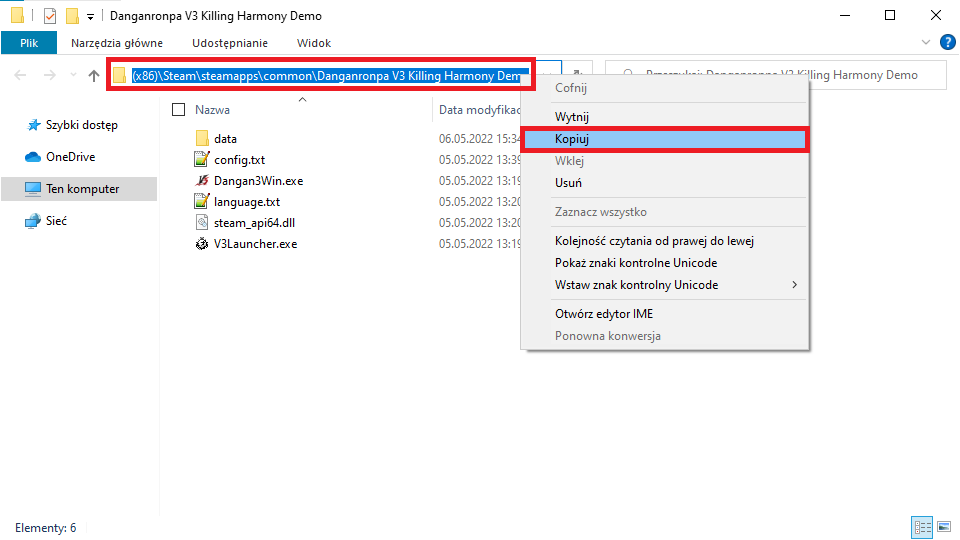
Task: Switch to large icons view in status bar
Action: coord(944,527)
